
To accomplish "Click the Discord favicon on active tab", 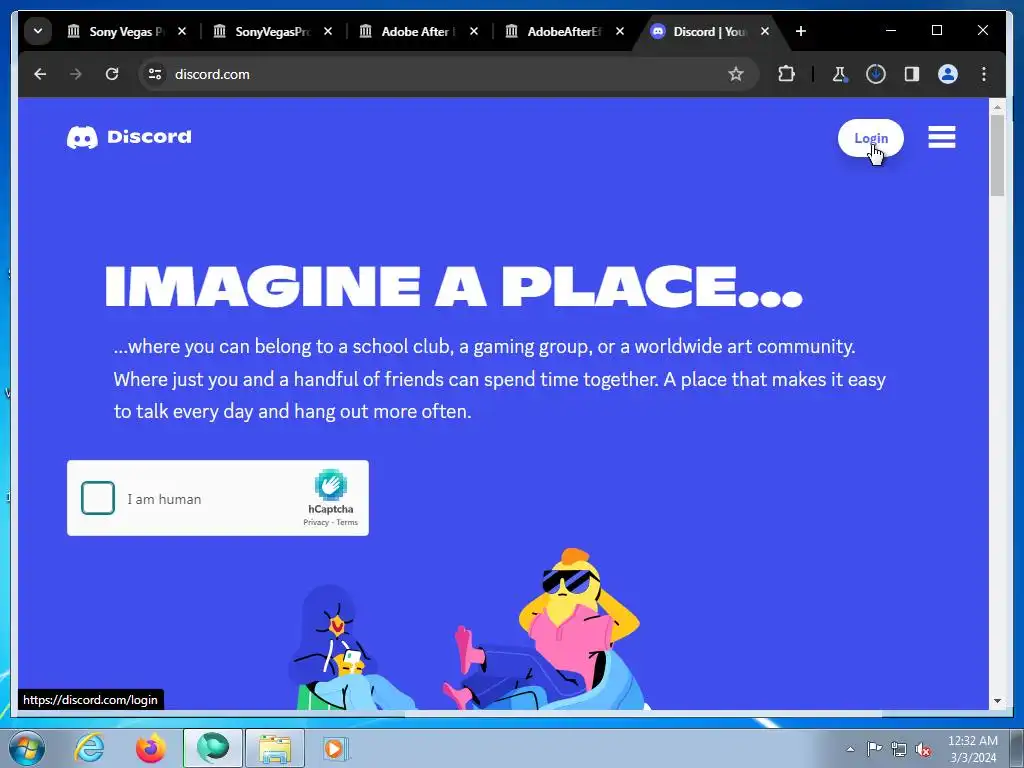I will (658, 31).
